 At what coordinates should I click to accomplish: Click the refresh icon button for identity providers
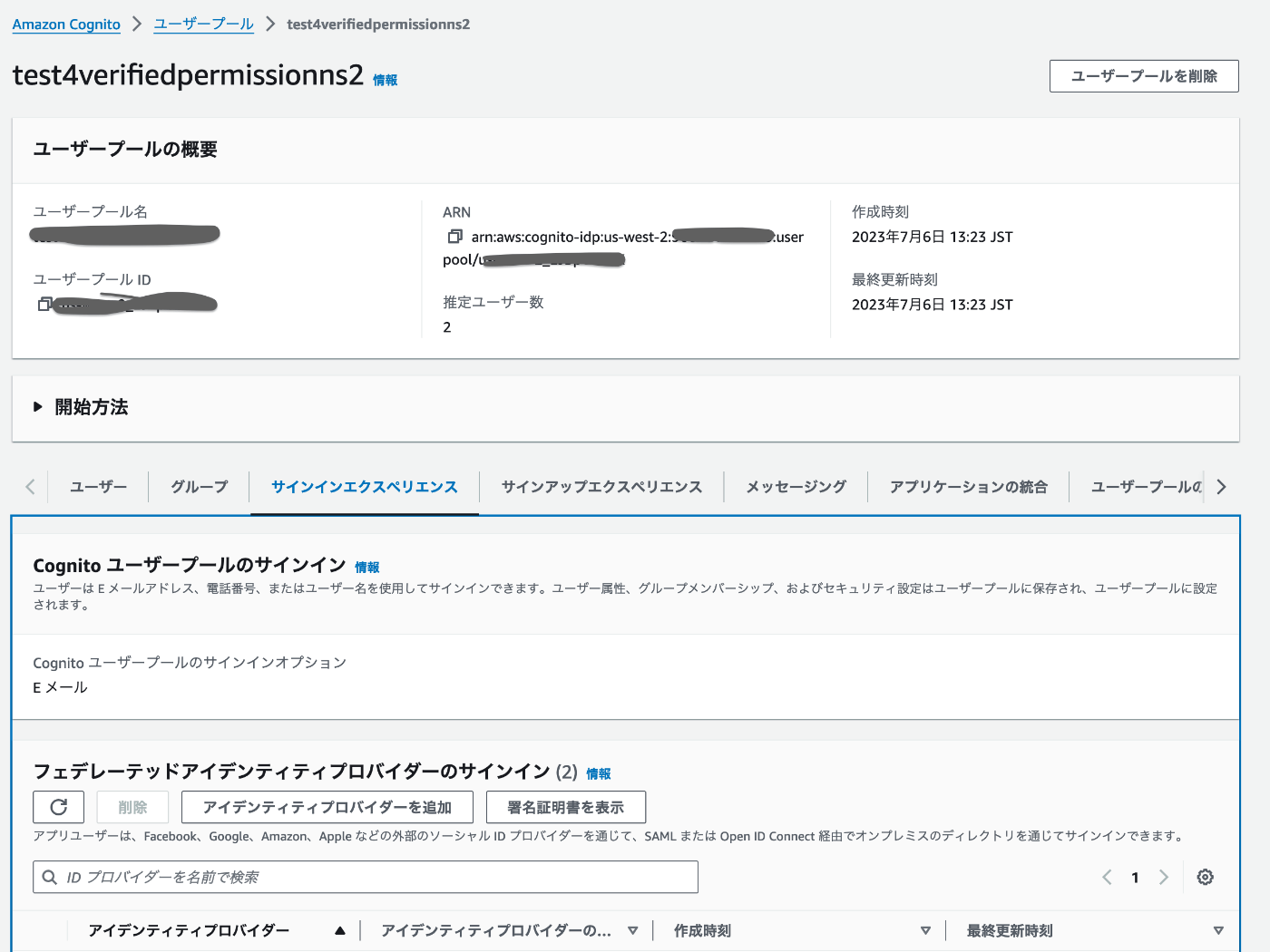(x=59, y=807)
